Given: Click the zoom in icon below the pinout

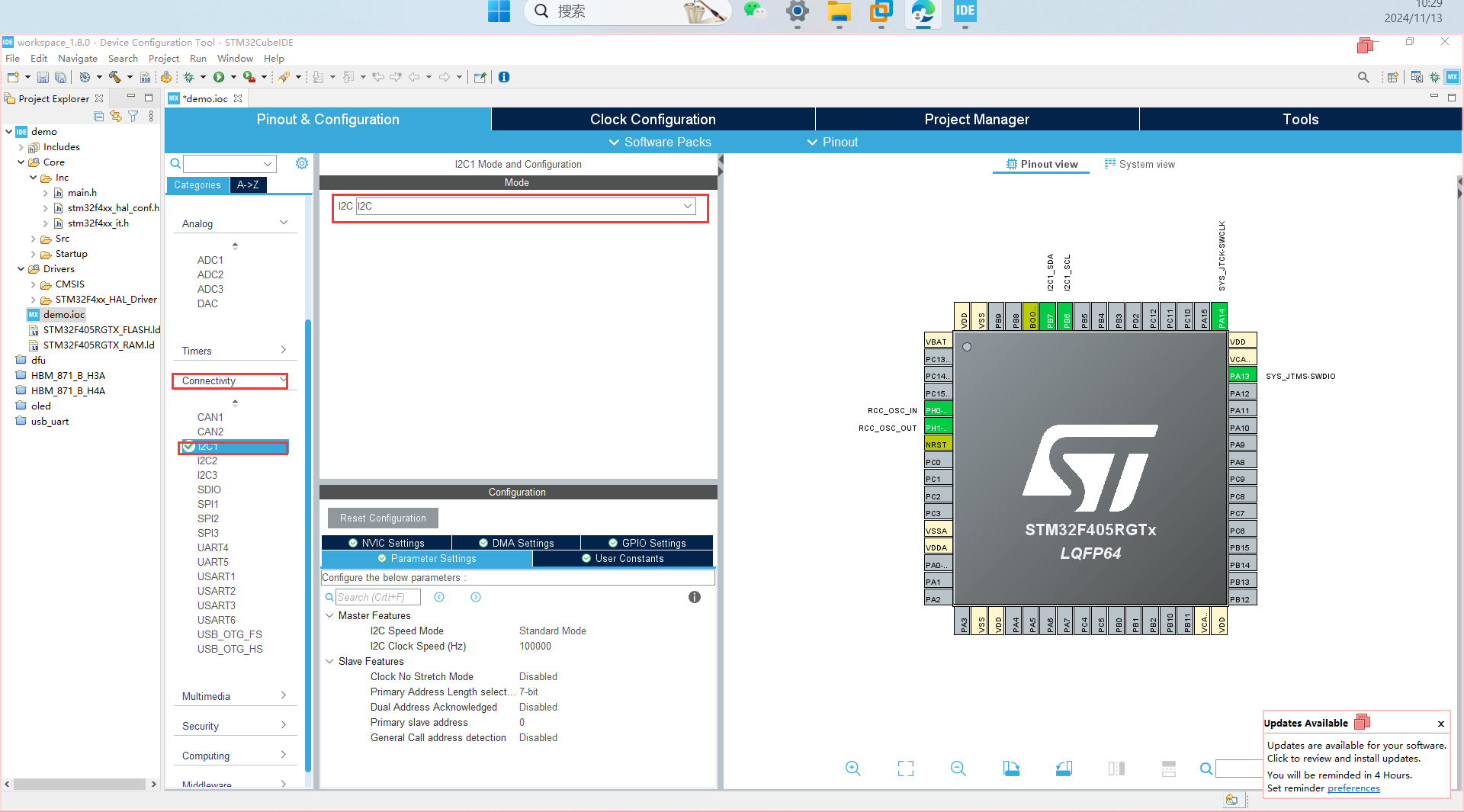Looking at the screenshot, I should click(852, 769).
